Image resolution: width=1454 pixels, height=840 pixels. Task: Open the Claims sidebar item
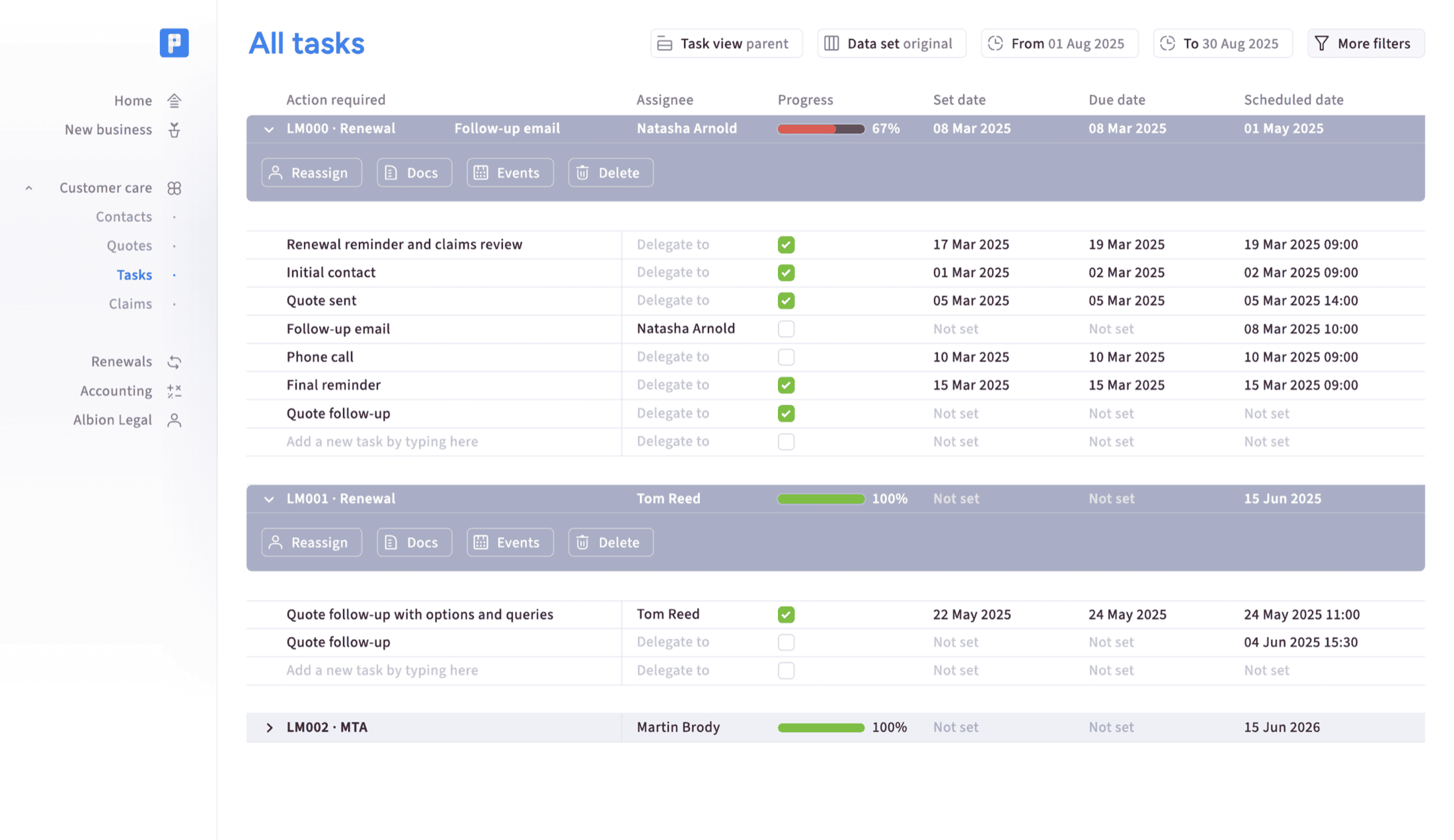(x=130, y=304)
